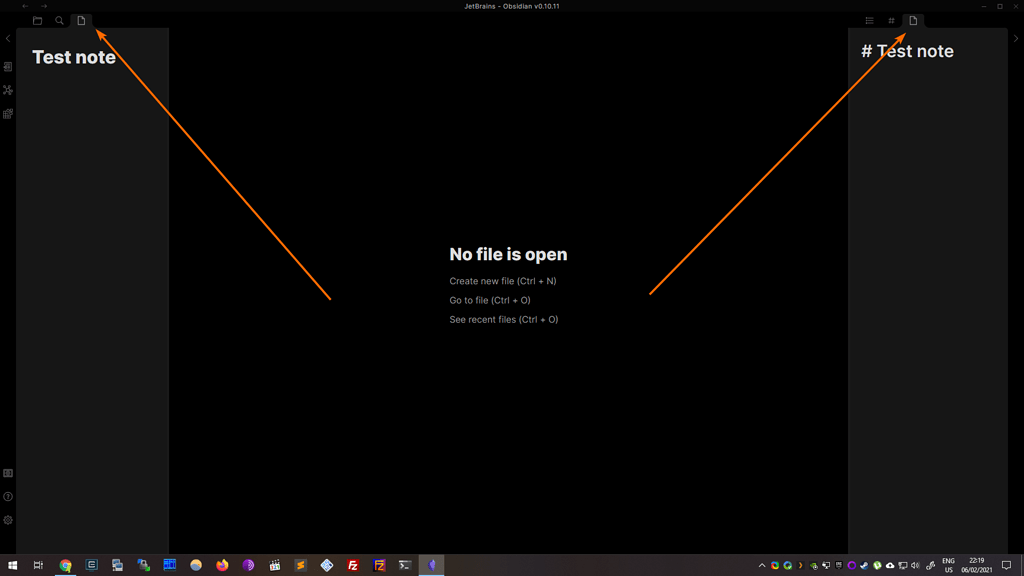
Task: Open Firefox from the taskbar
Action: (222, 565)
